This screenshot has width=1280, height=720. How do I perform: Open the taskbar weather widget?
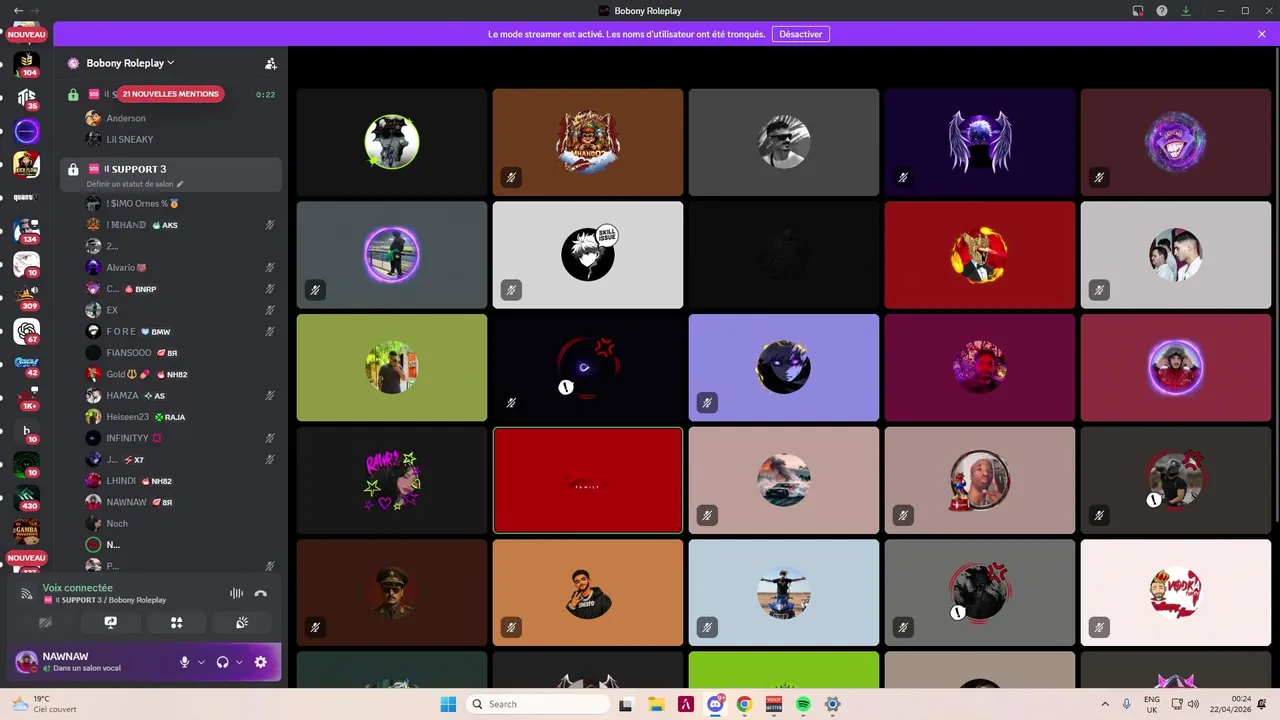(45, 704)
